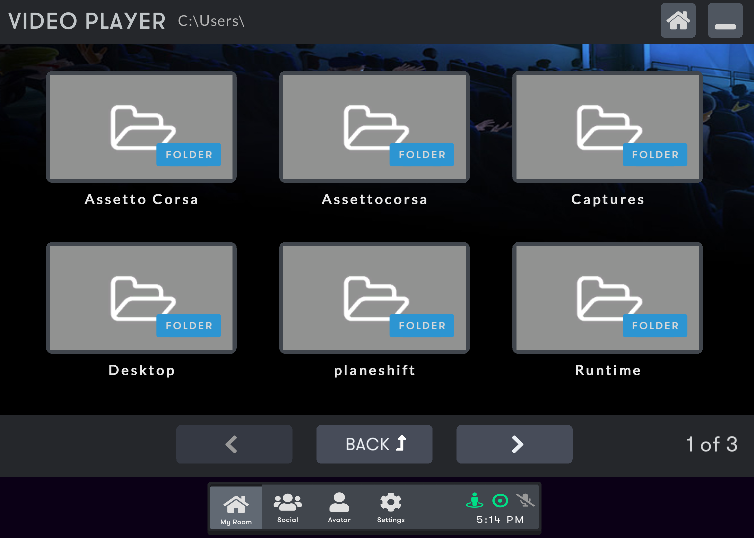Open the Assettocorsa folder thumbnail
Image resolution: width=754 pixels, height=538 pixels.
(x=375, y=127)
